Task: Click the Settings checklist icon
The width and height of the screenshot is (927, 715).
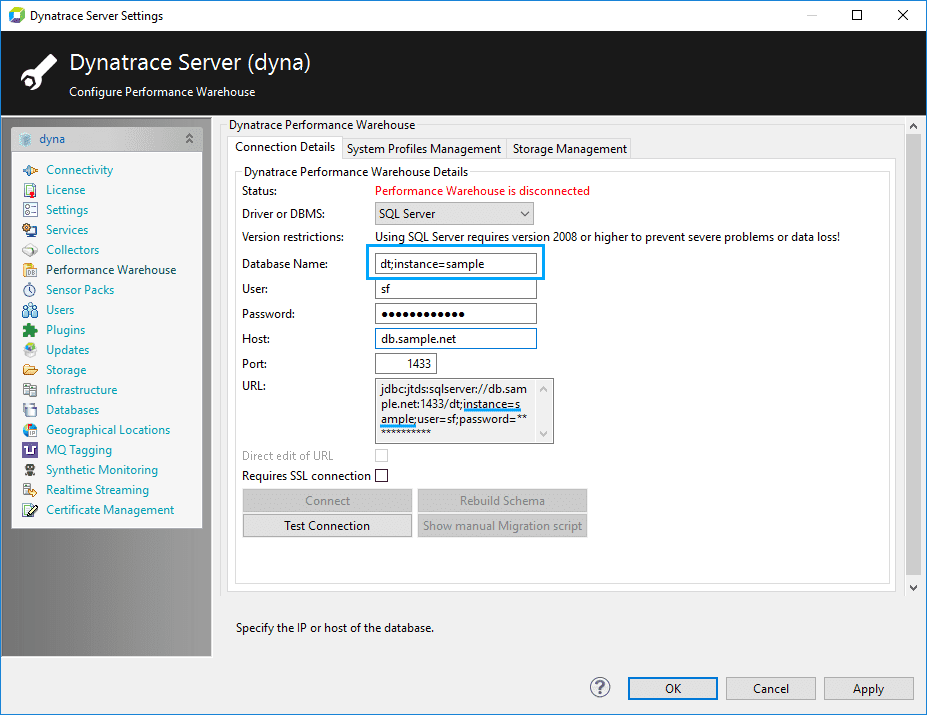Action: 30,210
